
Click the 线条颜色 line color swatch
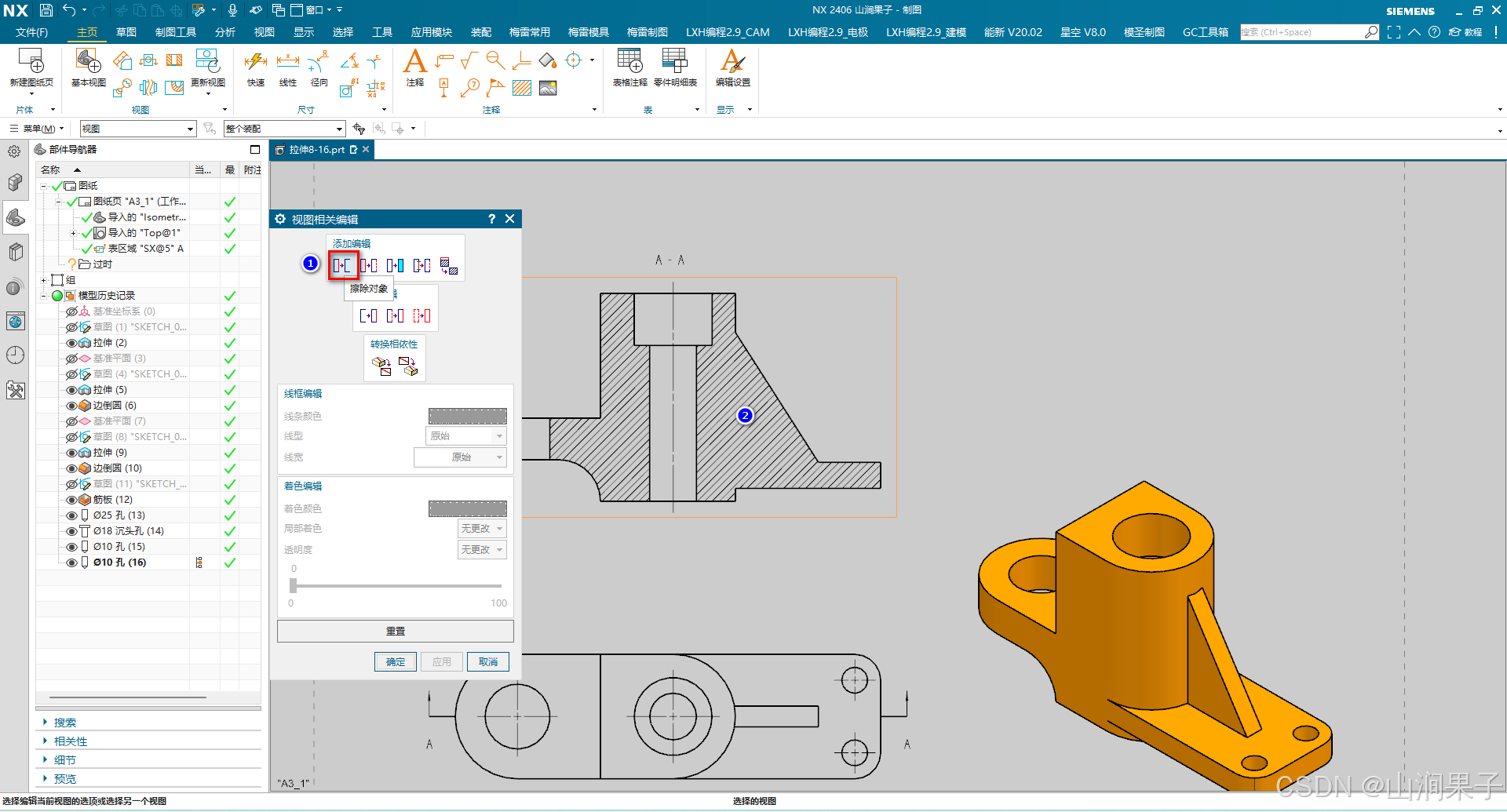(x=468, y=416)
